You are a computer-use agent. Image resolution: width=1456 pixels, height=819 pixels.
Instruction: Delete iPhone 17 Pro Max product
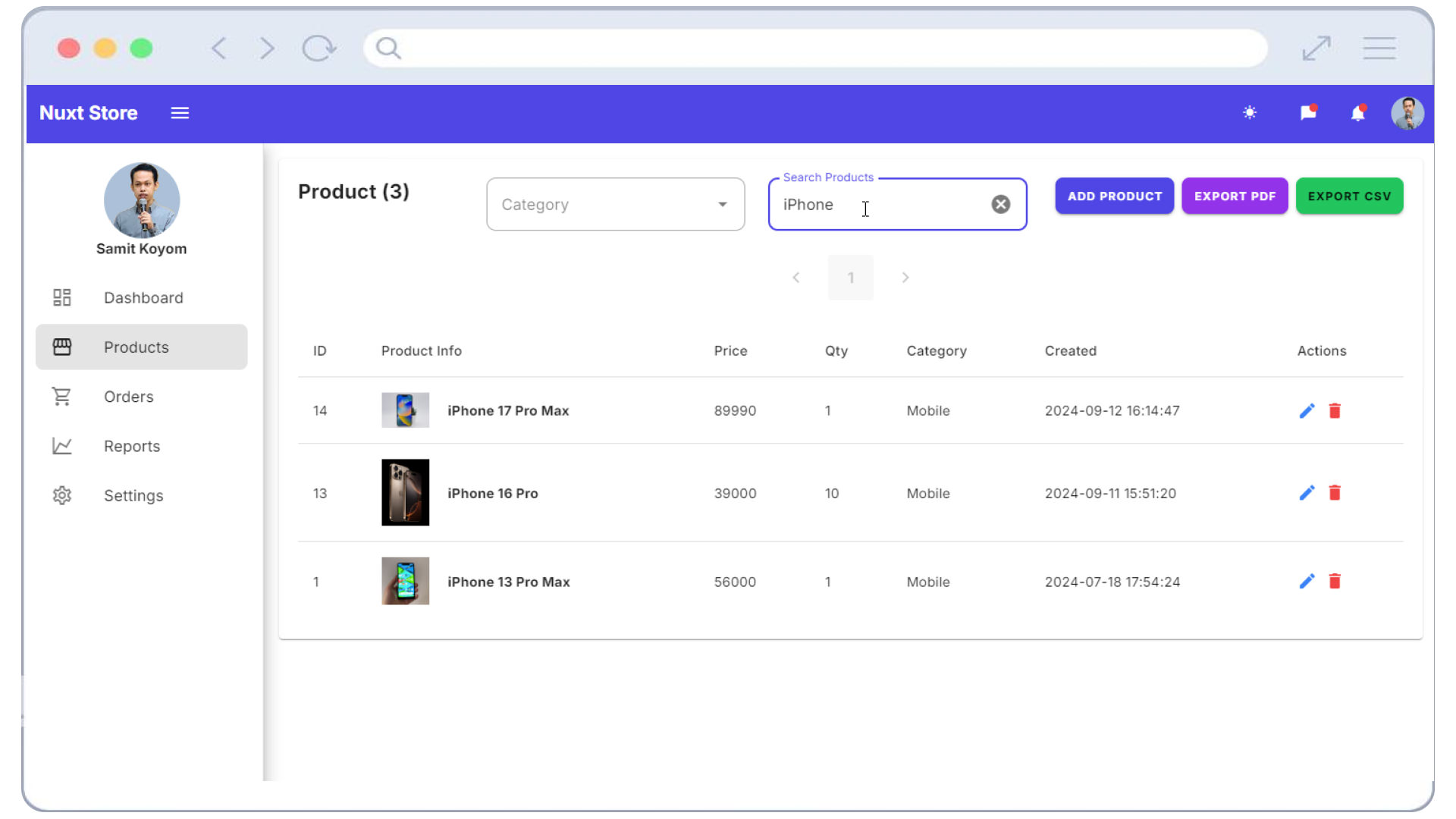click(1335, 410)
